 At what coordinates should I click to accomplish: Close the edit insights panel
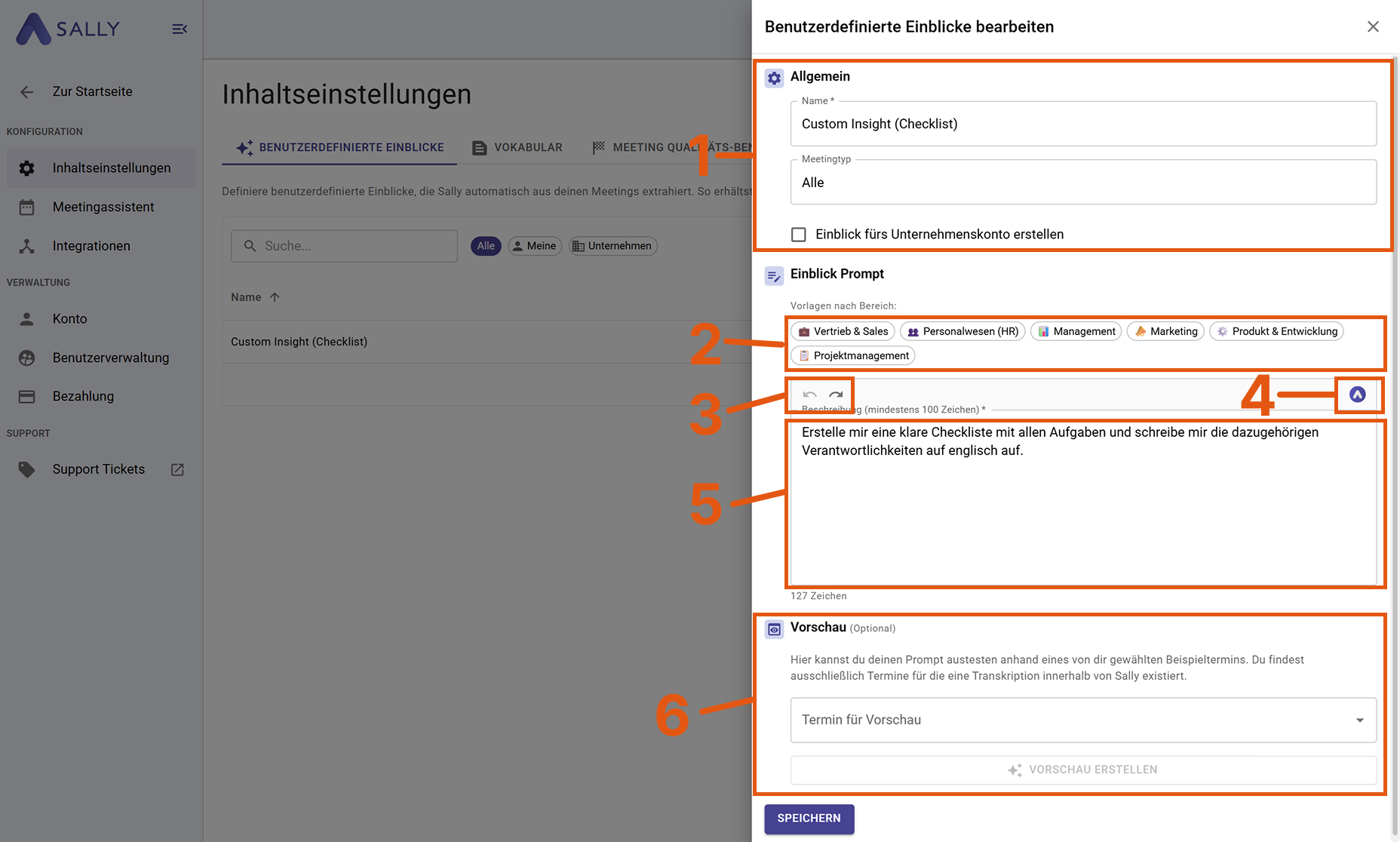pyautogui.click(x=1373, y=26)
